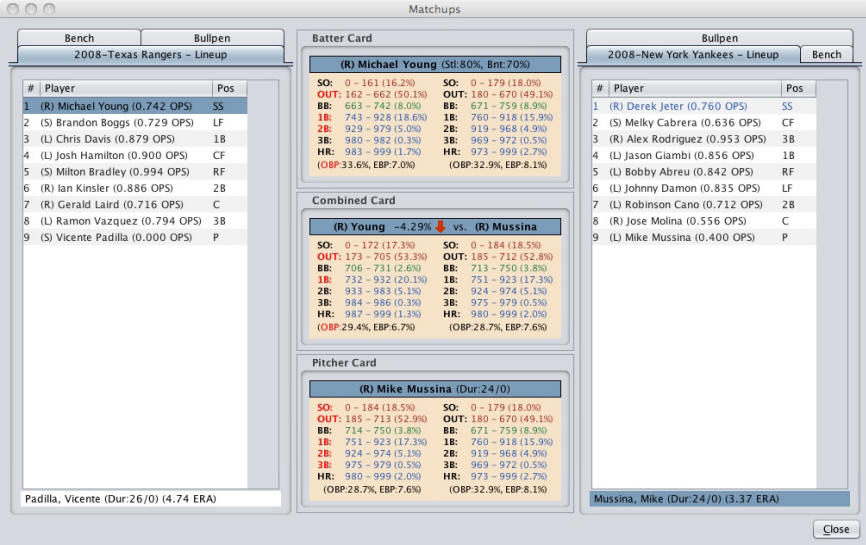
Task: Click the macOS zoom window button
Action: pos(49,9)
